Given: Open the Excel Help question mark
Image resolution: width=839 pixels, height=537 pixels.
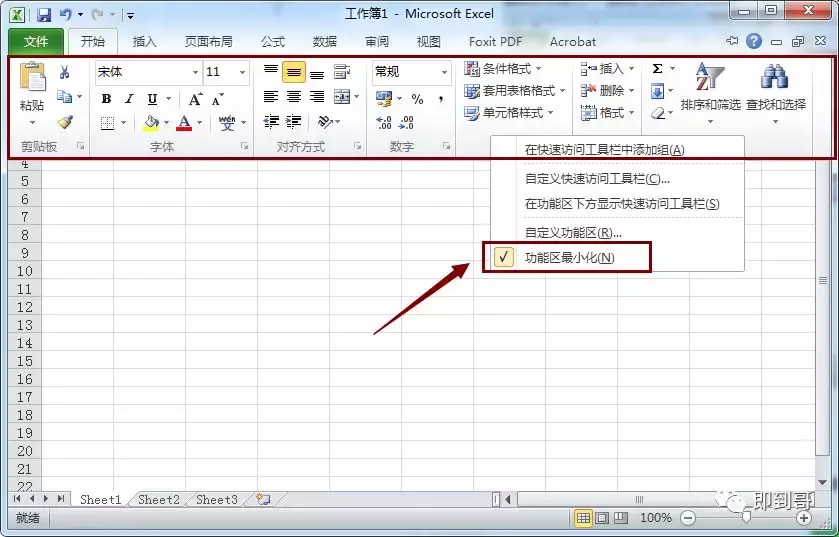Looking at the screenshot, I should coord(753,41).
